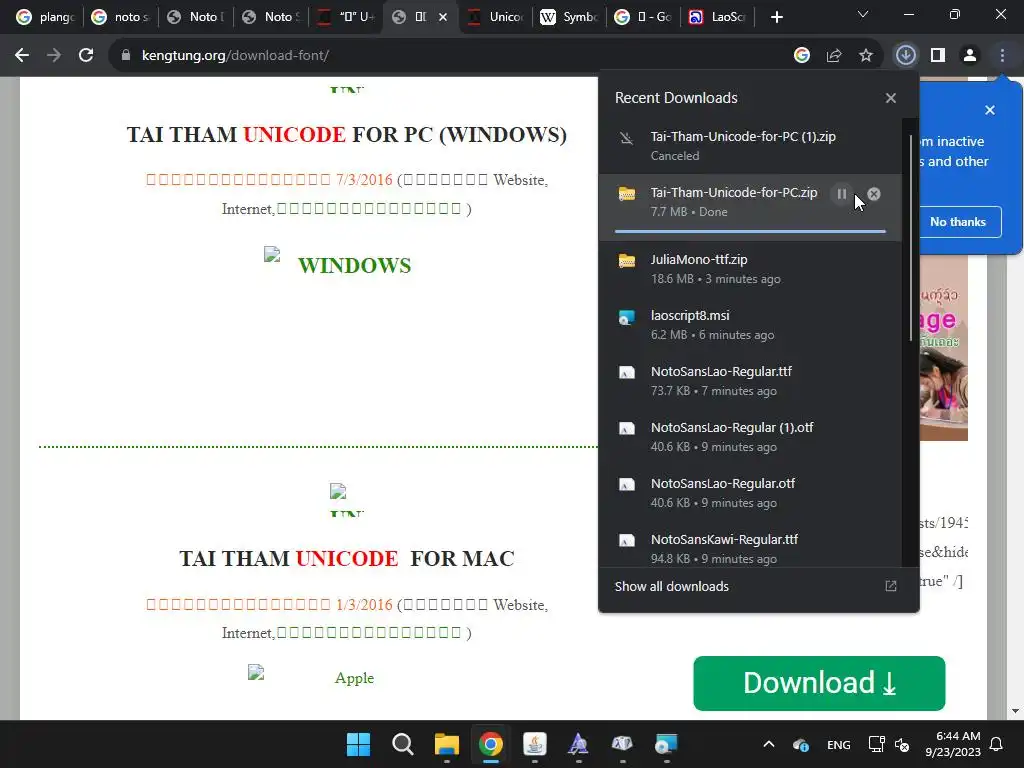Viewport: 1024px width, 768px height.
Task: Open Chrome three-dot menu
Action: pos(1002,56)
